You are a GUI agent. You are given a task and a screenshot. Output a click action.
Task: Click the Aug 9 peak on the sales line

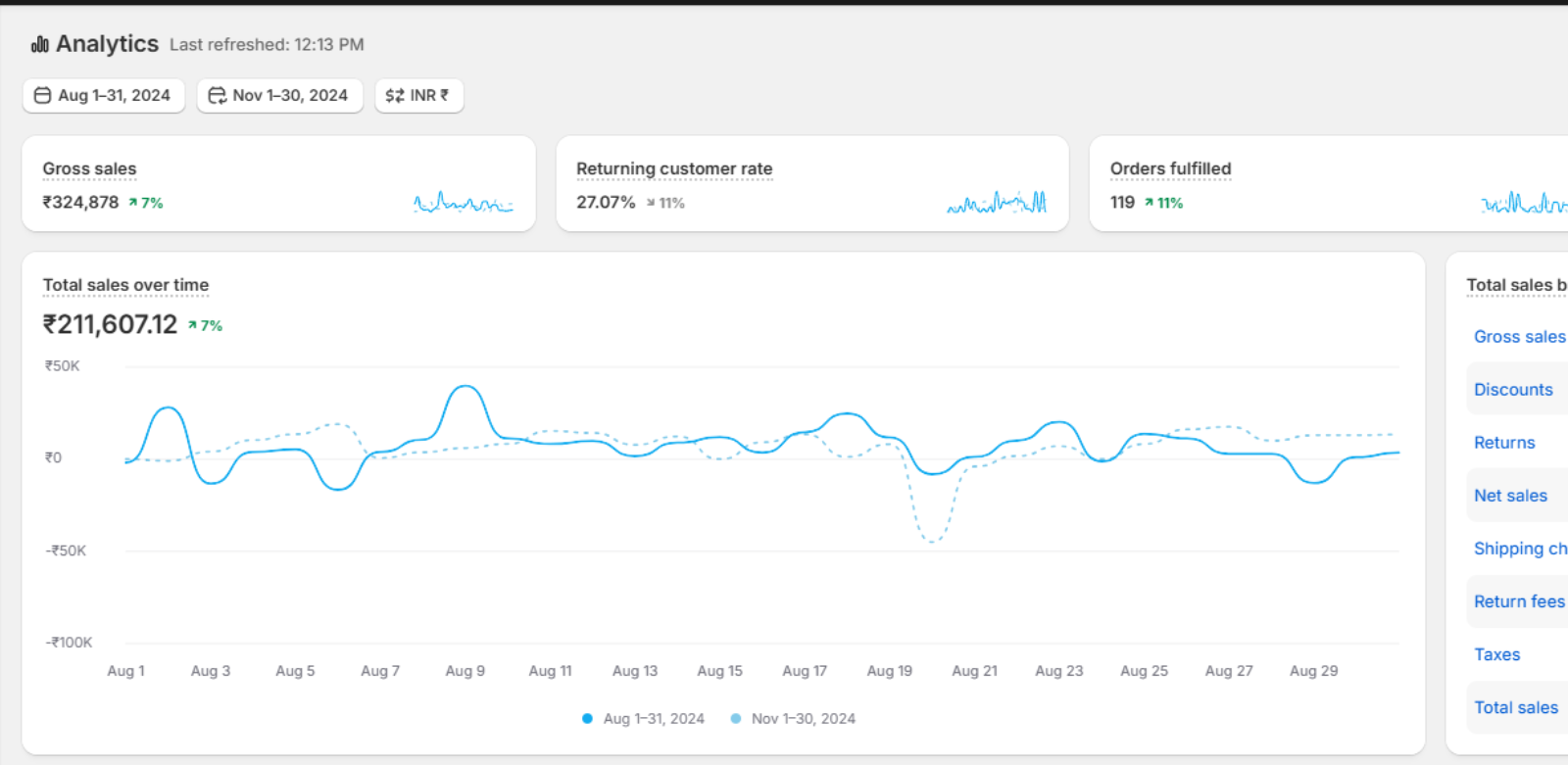pos(465,387)
